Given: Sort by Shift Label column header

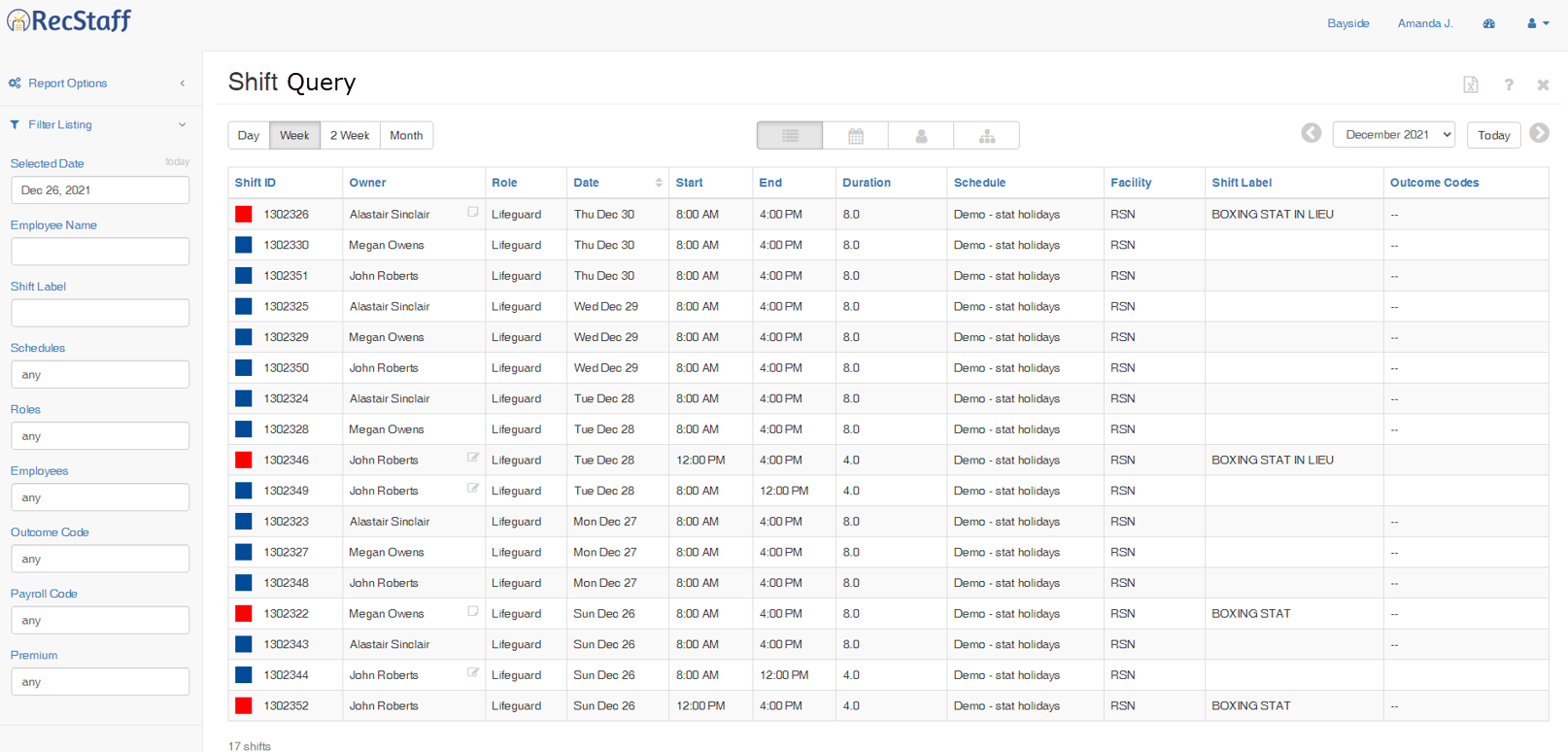Looking at the screenshot, I should point(1242,183).
